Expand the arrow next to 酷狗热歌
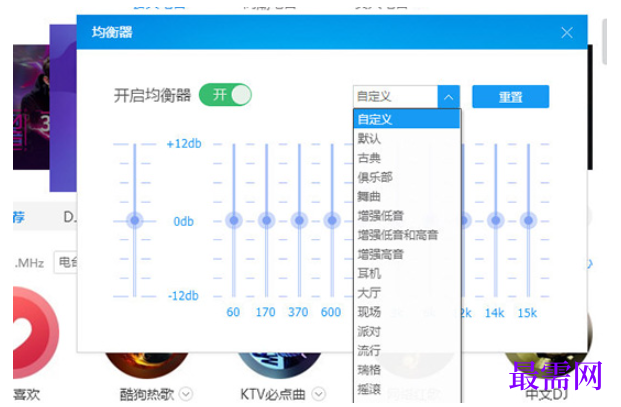 [x=186, y=394]
